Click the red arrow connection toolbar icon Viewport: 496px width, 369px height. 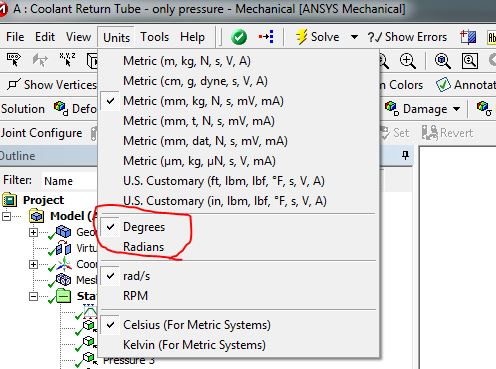[x=266, y=36]
